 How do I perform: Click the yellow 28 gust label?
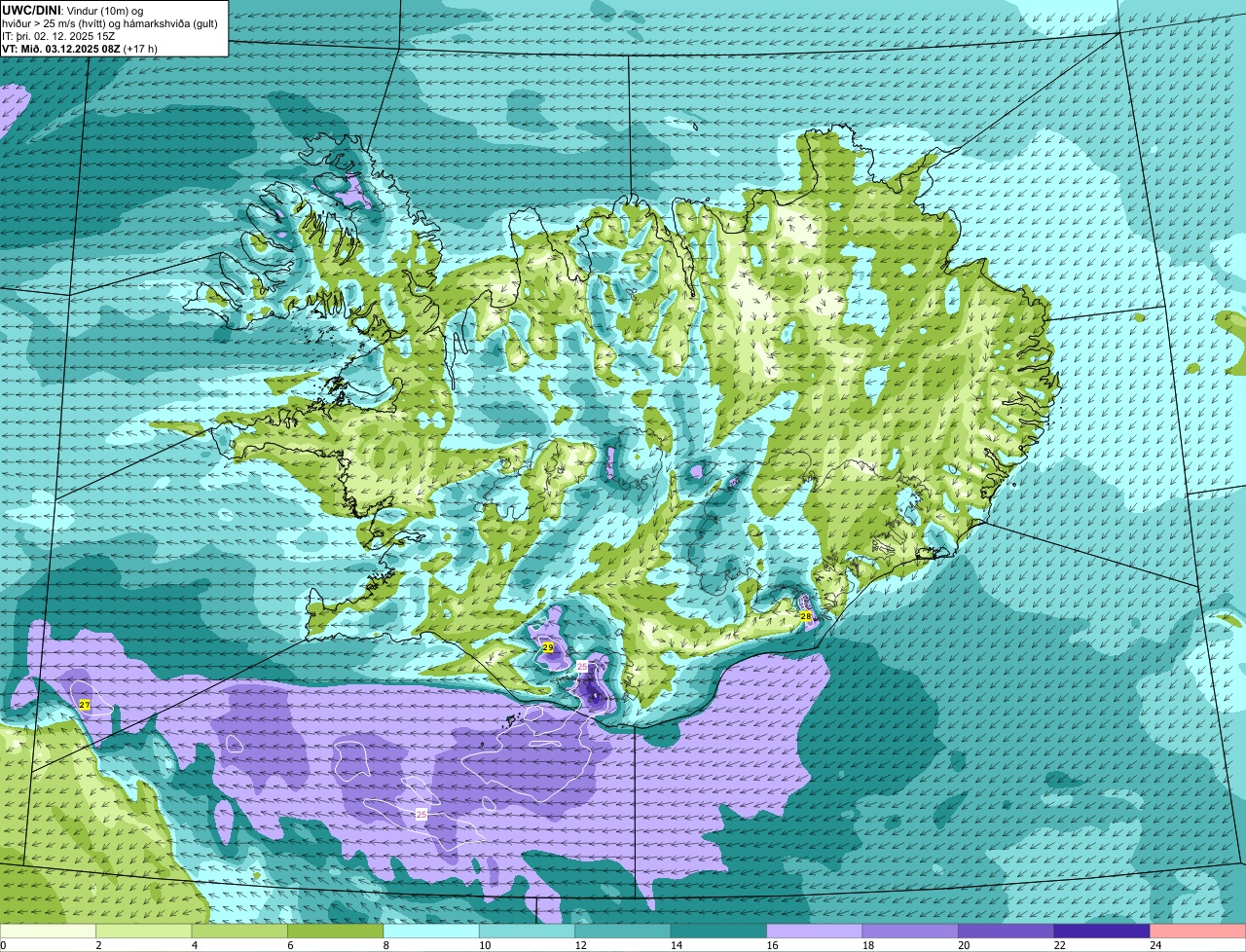click(806, 616)
